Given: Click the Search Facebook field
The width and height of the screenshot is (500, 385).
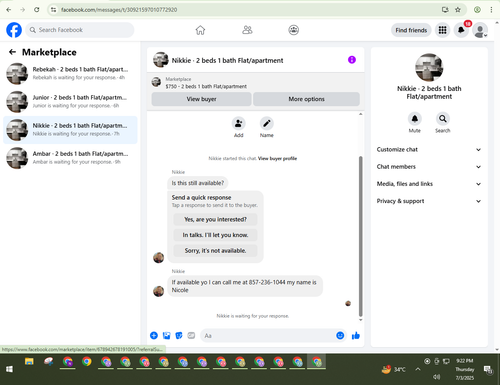Looking at the screenshot, I should pyautogui.click(x=80, y=30).
